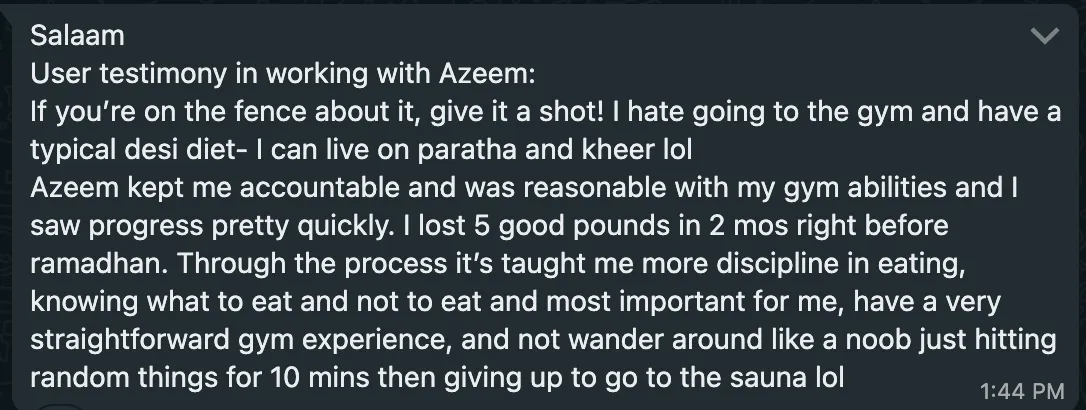Open the message options chevron menu
The height and width of the screenshot is (410, 1086).
point(1045,38)
